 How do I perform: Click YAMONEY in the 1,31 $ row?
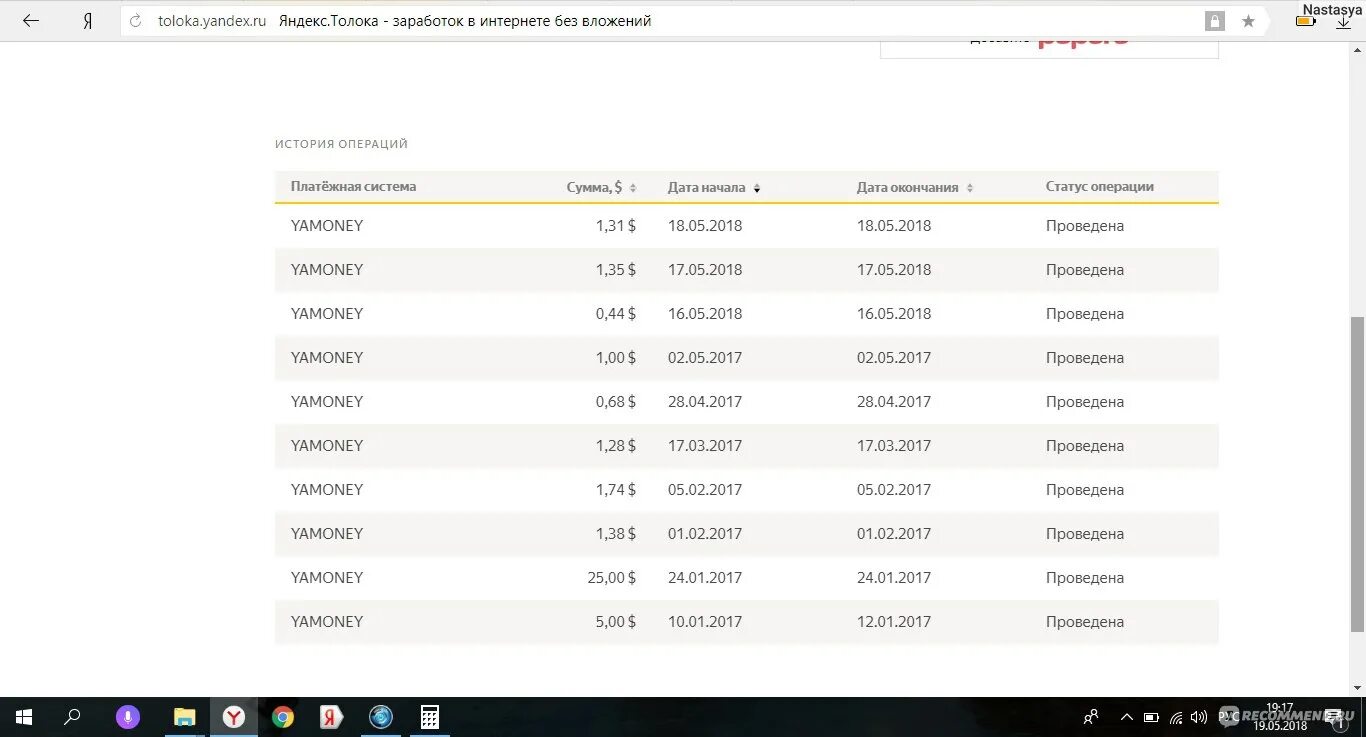pyautogui.click(x=327, y=226)
